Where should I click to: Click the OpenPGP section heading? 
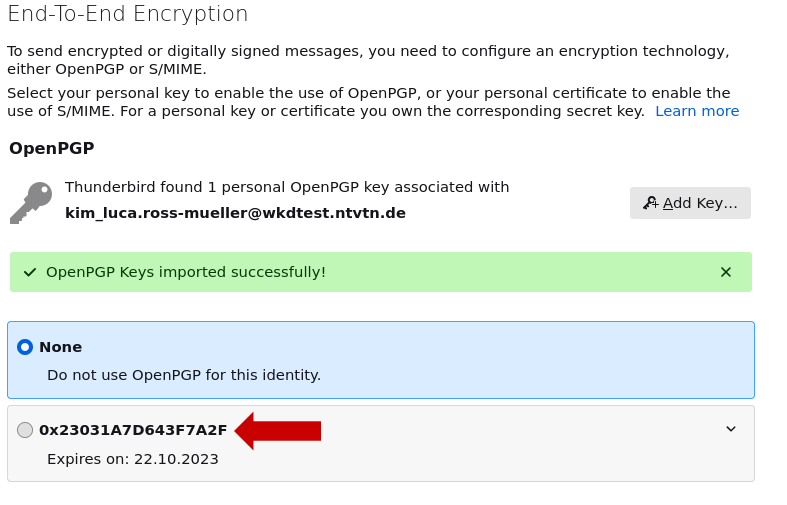point(52,148)
